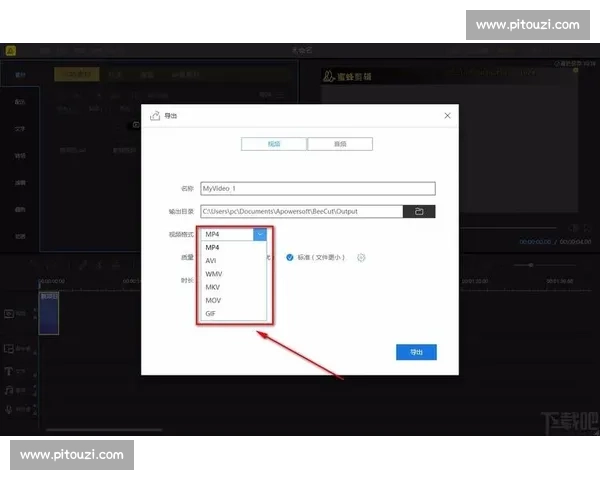Click the video track icon in timeline

(9, 314)
